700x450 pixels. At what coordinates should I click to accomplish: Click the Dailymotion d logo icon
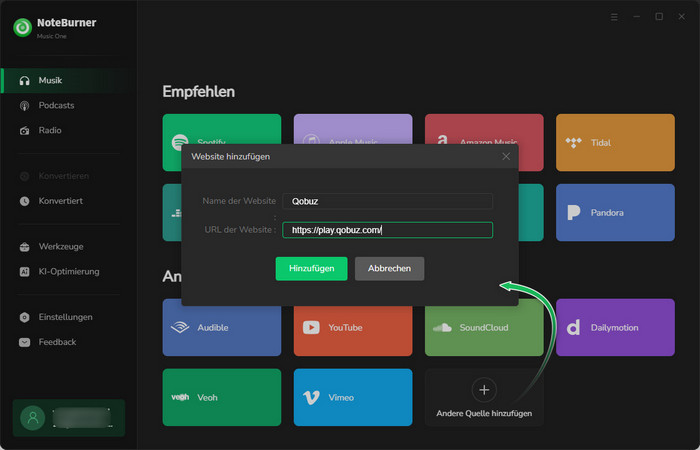point(573,328)
